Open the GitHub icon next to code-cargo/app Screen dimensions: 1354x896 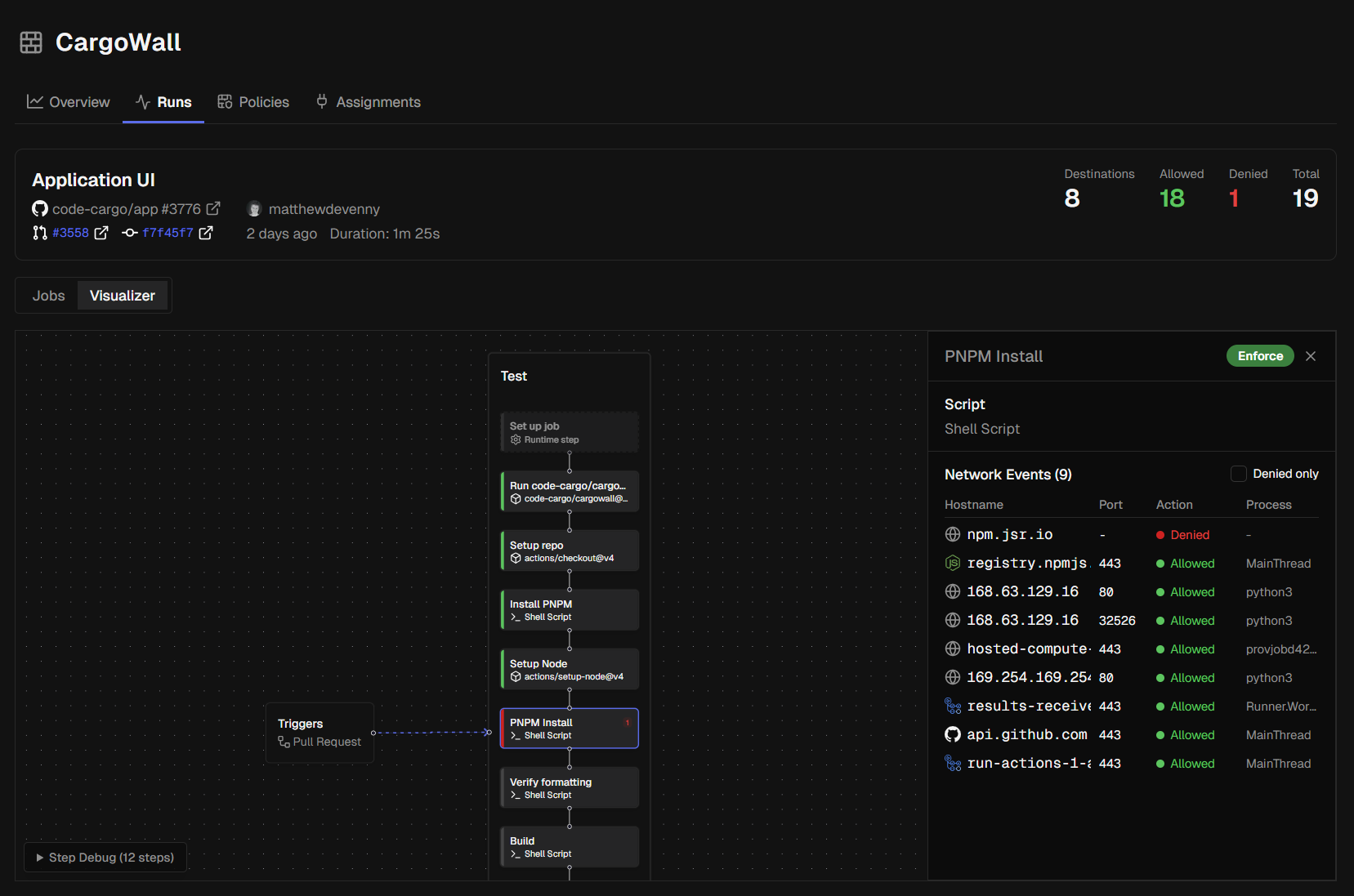coord(40,209)
